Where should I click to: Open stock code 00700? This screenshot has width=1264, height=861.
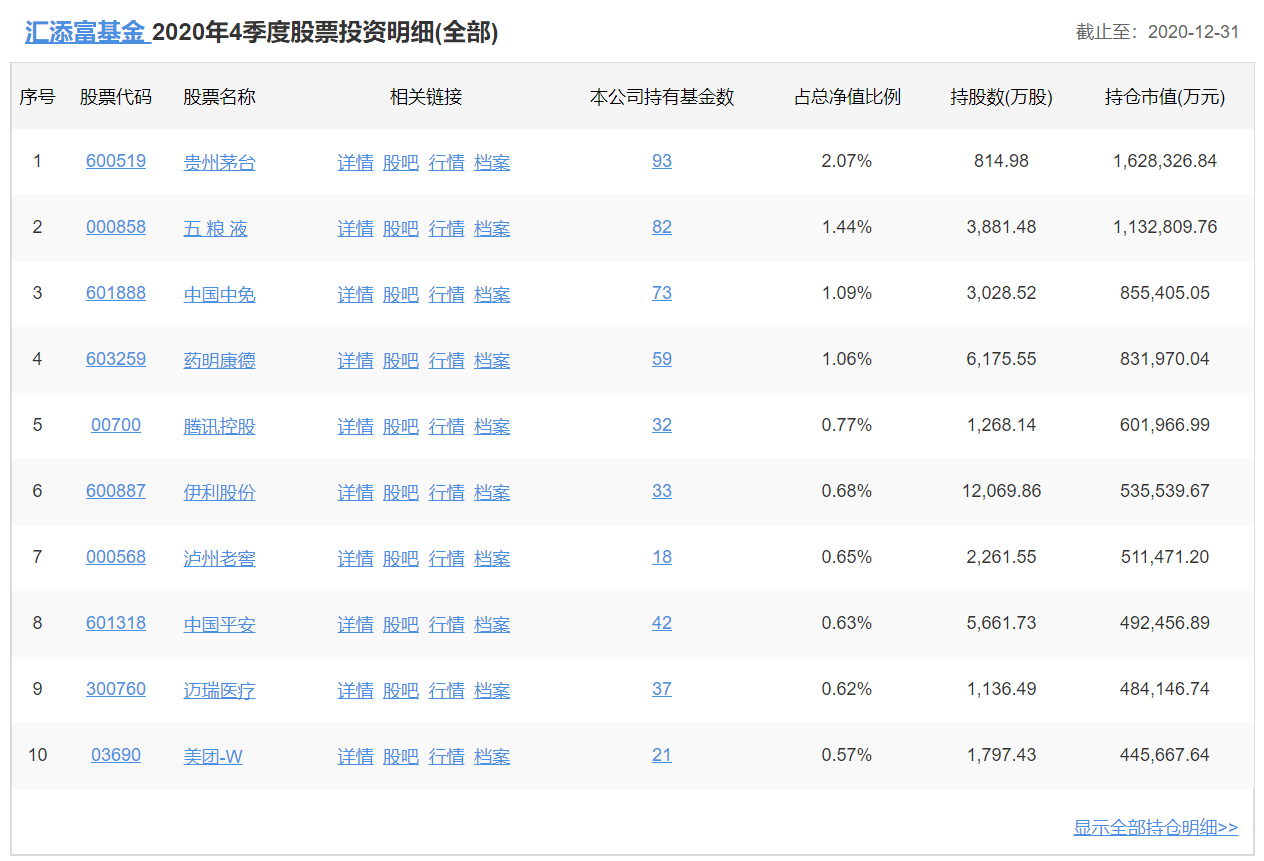pyautogui.click(x=116, y=425)
